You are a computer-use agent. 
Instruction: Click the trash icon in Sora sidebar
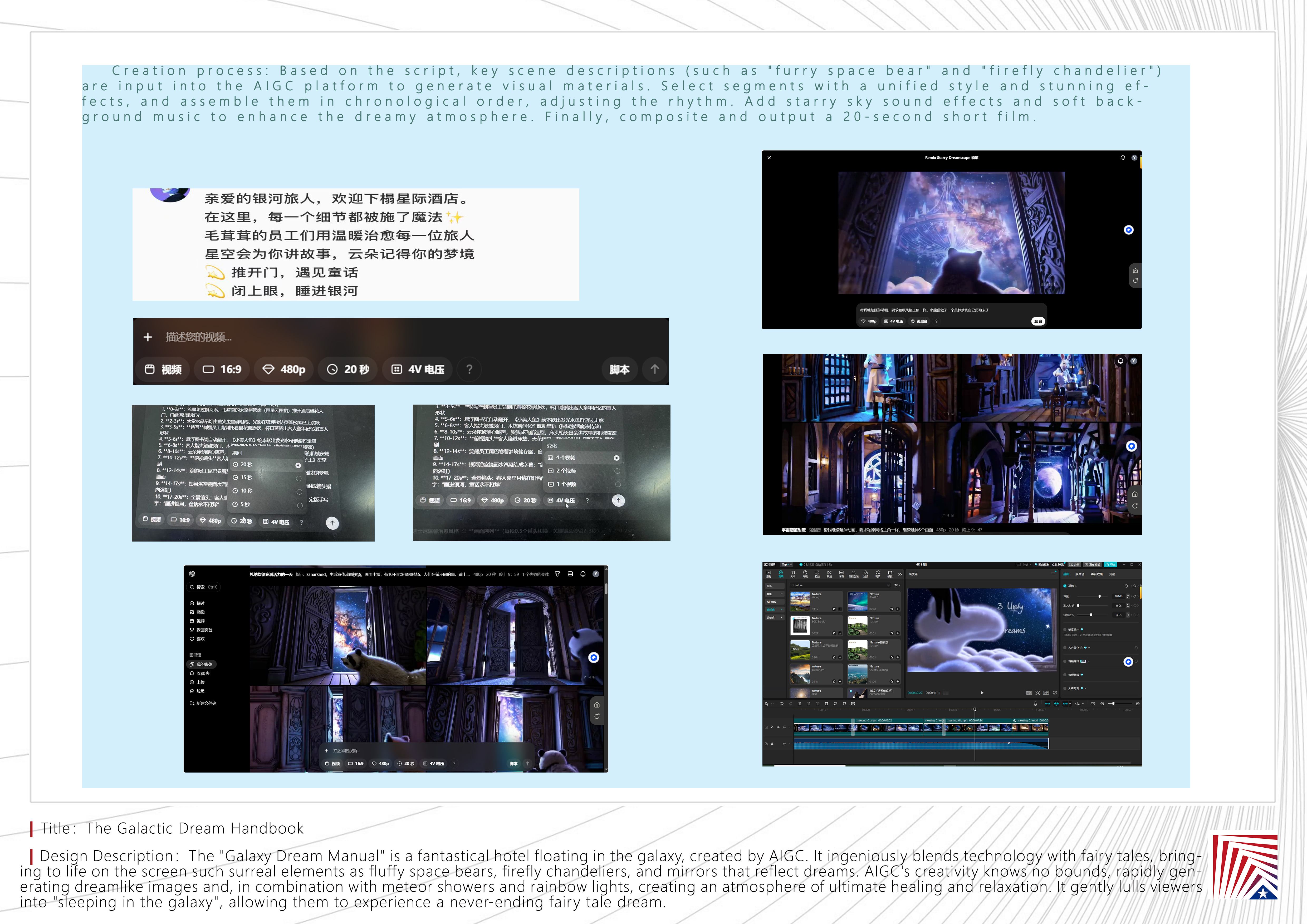[x=192, y=691]
